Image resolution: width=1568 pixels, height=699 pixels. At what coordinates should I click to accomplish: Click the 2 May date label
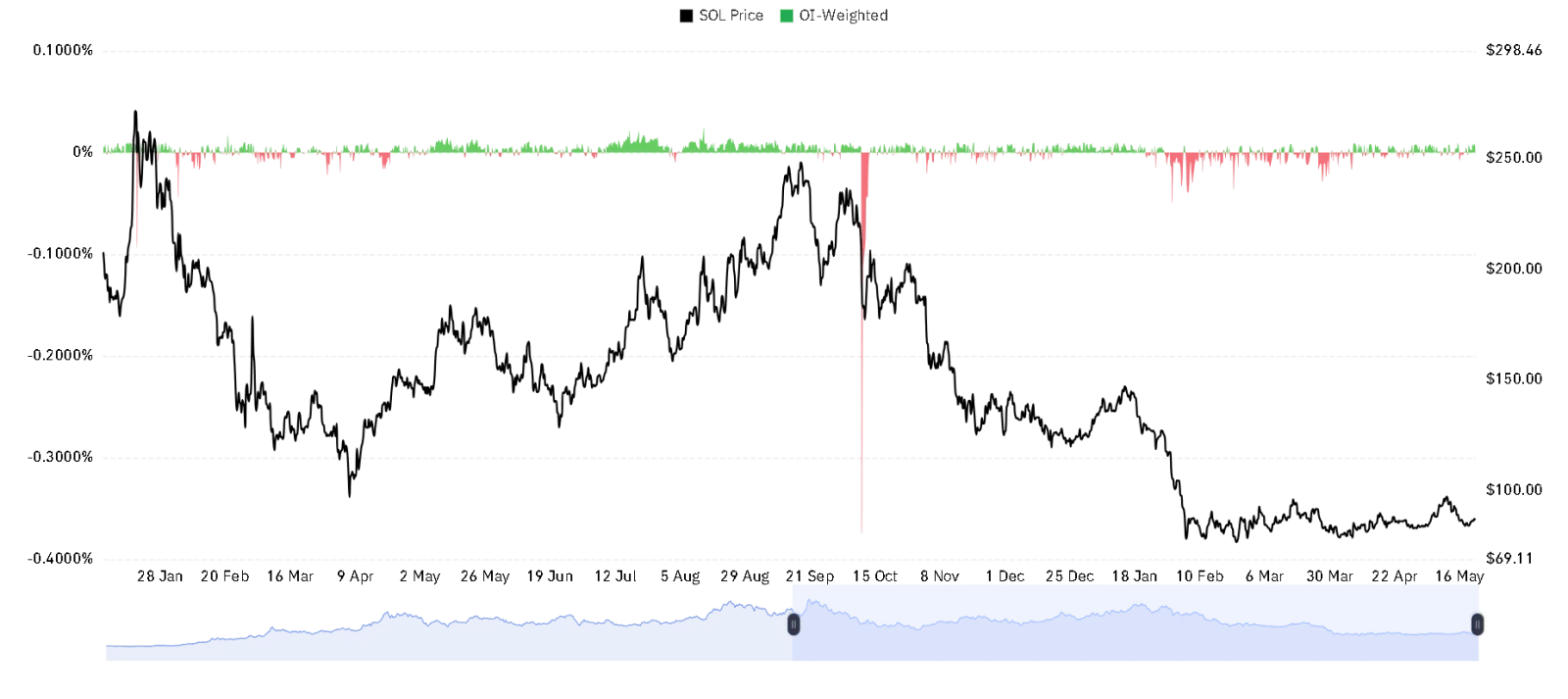pyautogui.click(x=419, y=576)
